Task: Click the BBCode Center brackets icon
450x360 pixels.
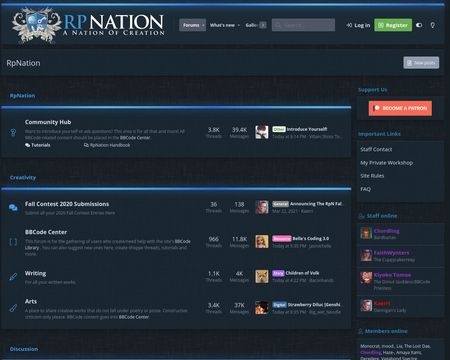Action: tap(13, 242)
